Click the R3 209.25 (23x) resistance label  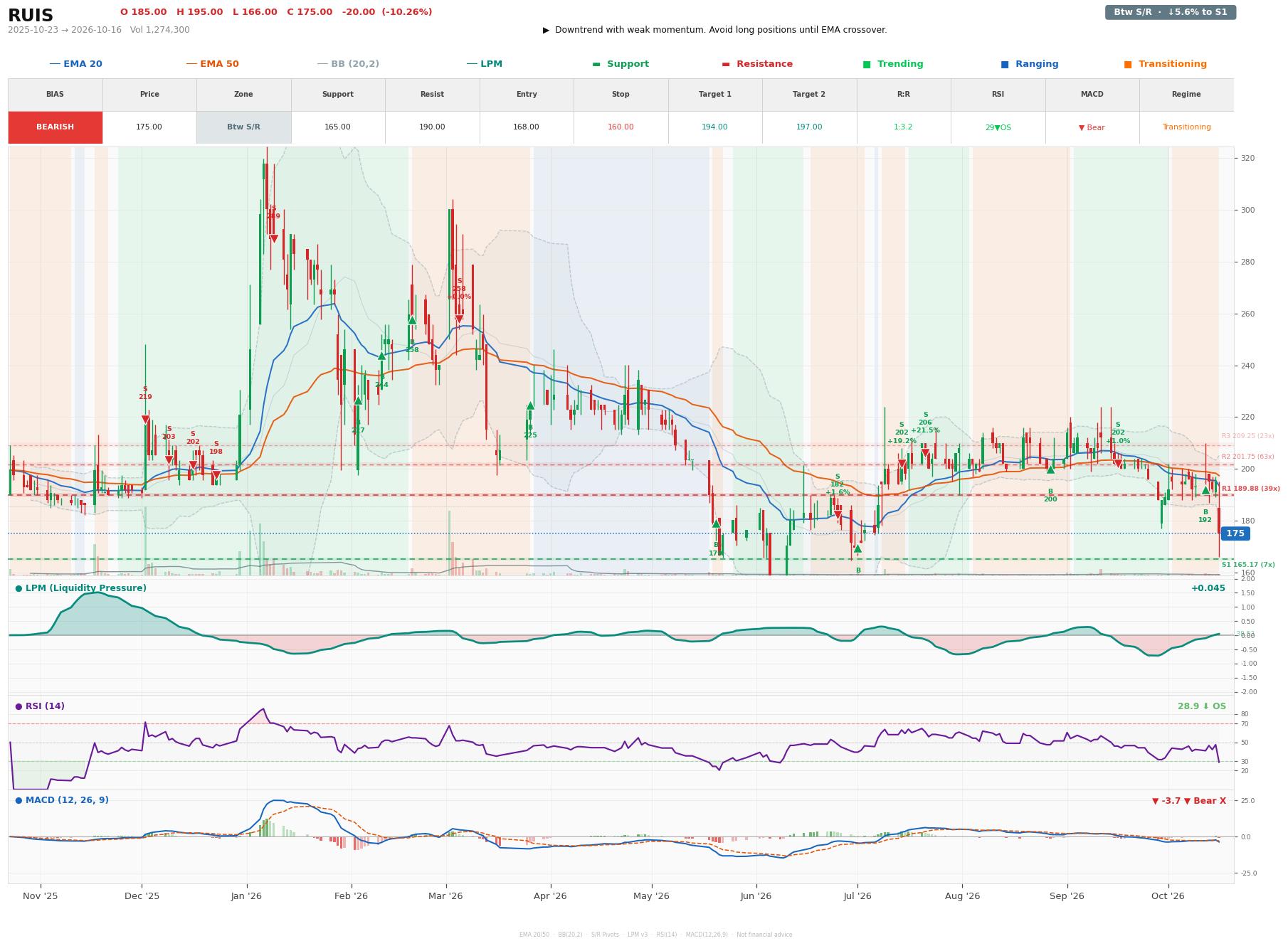click(x=1247, y=436)
